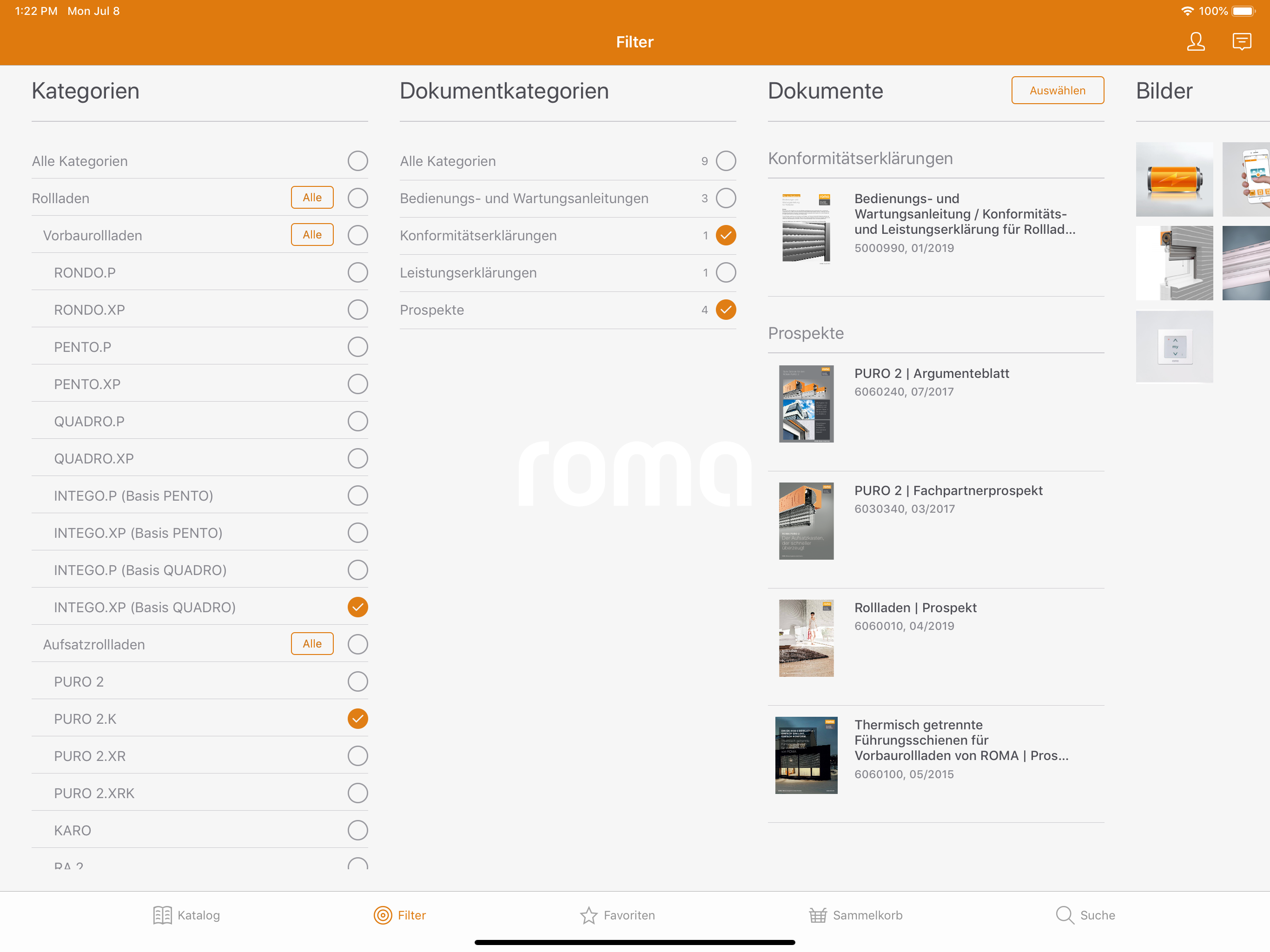Image resolution: width=1270 pixels, height=952 pixels.
Task: Open the user profile icon
Action: [x=1196, y=41]
